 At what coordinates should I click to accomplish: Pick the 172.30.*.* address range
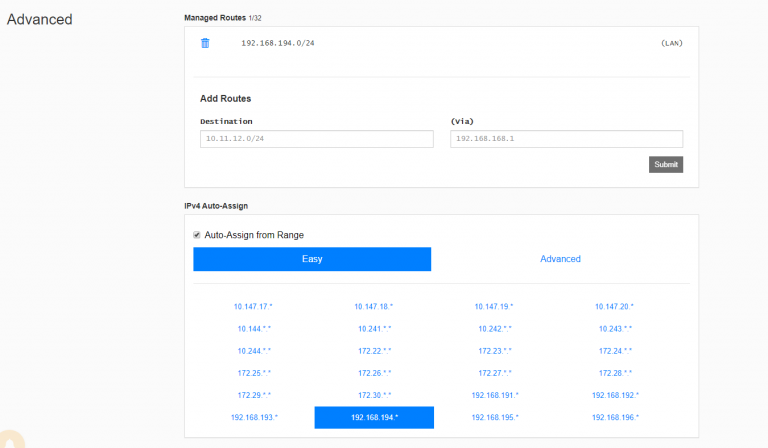374,395
